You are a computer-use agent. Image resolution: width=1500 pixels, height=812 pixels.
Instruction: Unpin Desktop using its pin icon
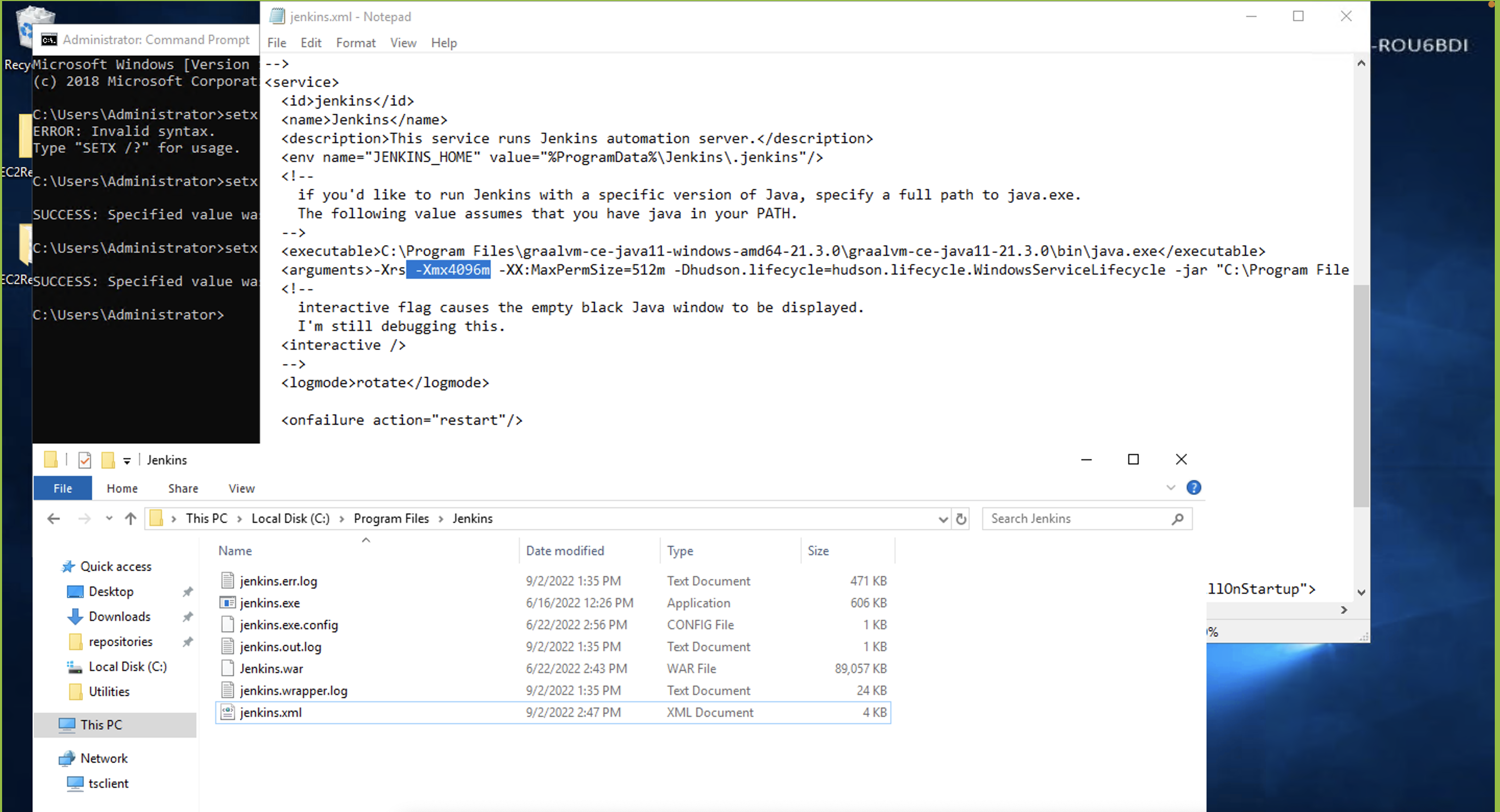187,592
